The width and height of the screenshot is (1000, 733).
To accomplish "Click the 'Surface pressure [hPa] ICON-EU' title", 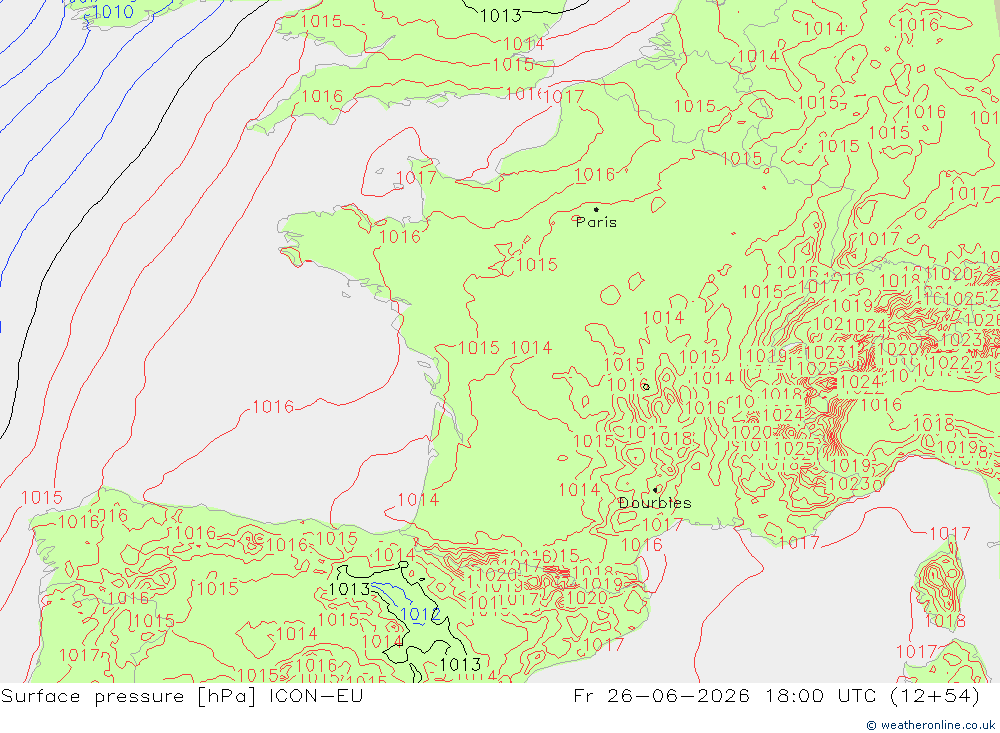I will point(182,696).
